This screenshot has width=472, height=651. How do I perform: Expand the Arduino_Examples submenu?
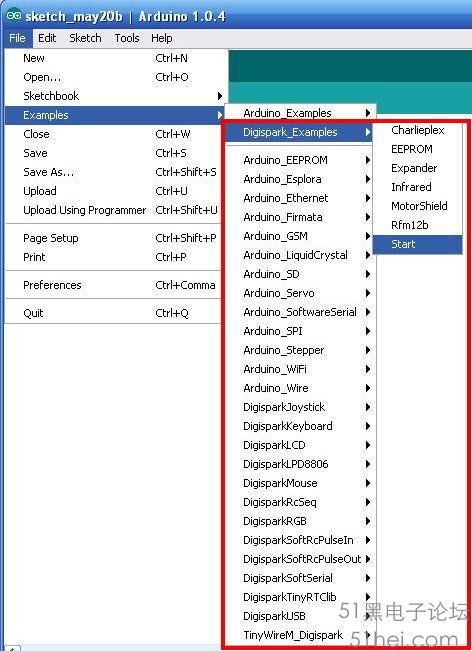click(300, 113)
